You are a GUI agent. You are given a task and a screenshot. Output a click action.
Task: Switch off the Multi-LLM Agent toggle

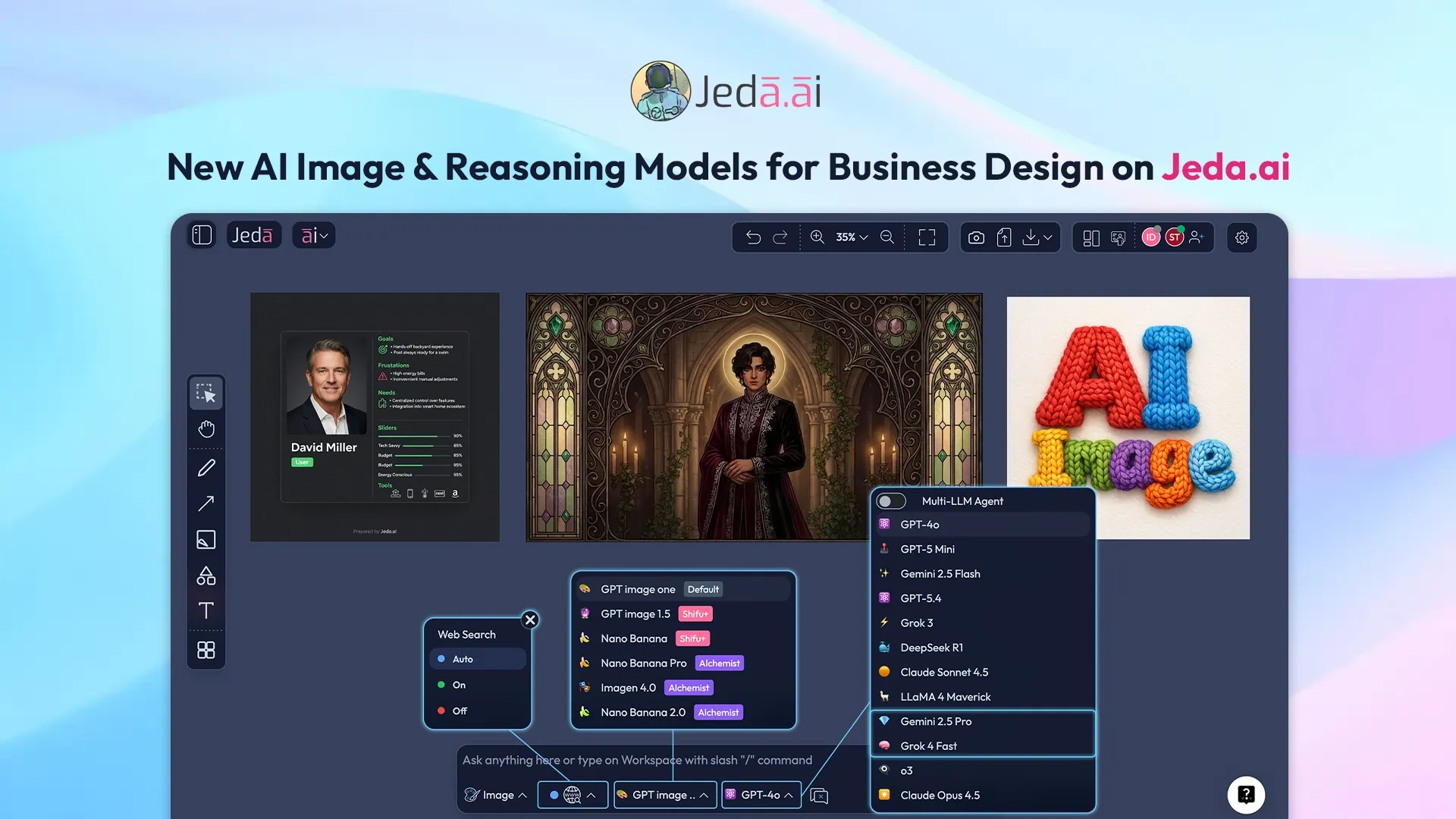point(891,500)
